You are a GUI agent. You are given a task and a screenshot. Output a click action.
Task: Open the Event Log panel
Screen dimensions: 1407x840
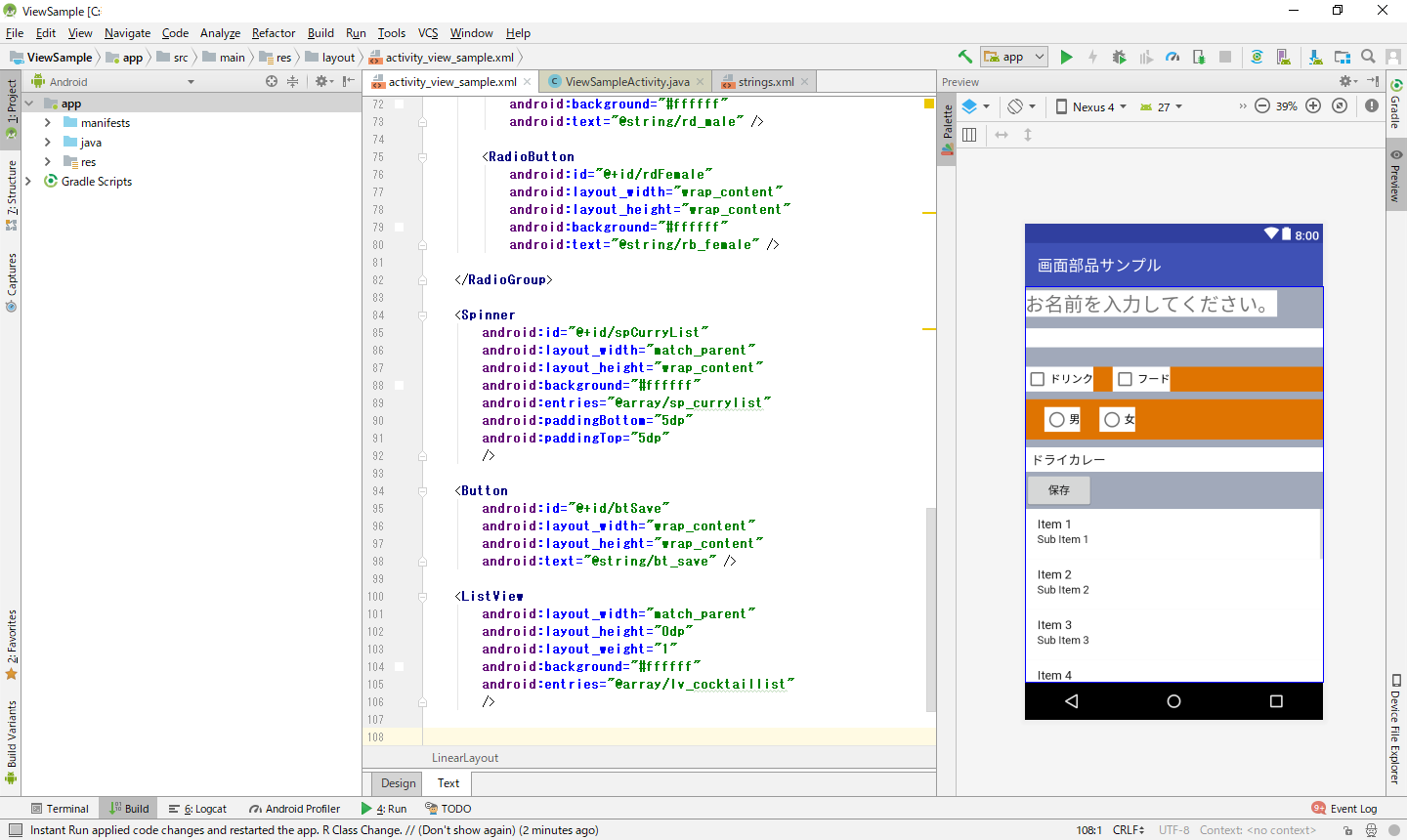(1344, 809)
